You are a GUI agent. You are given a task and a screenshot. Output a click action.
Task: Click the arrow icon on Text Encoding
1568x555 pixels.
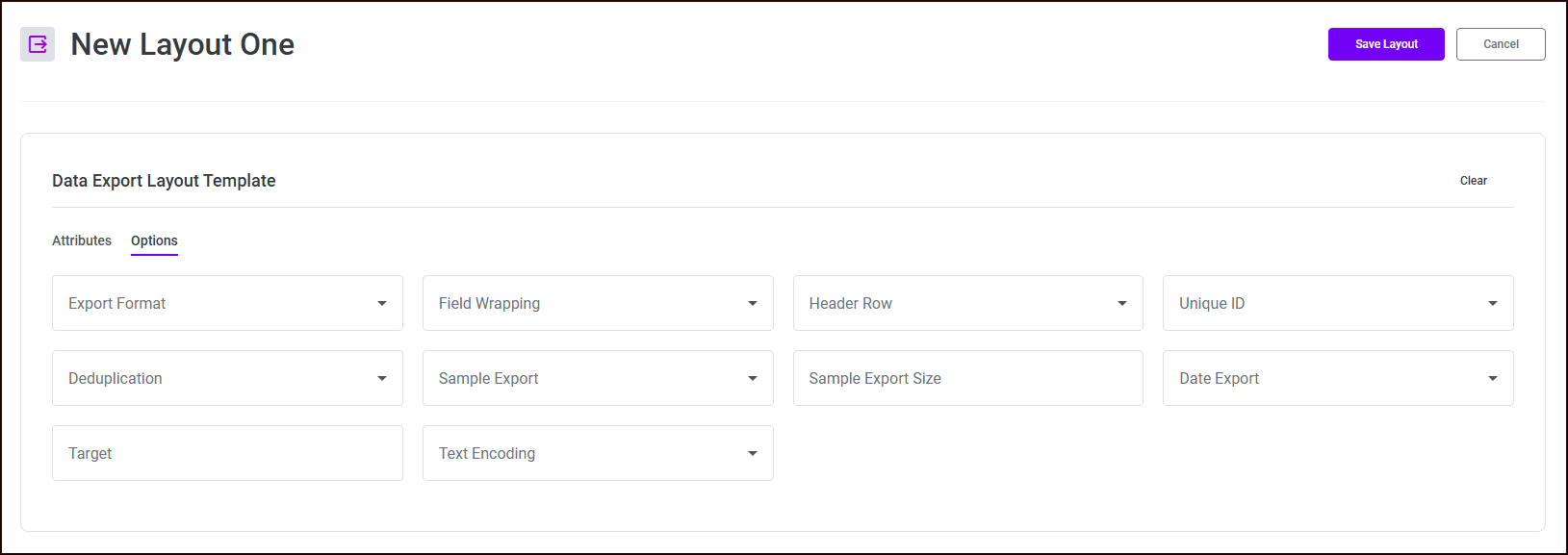coord(753,453)
